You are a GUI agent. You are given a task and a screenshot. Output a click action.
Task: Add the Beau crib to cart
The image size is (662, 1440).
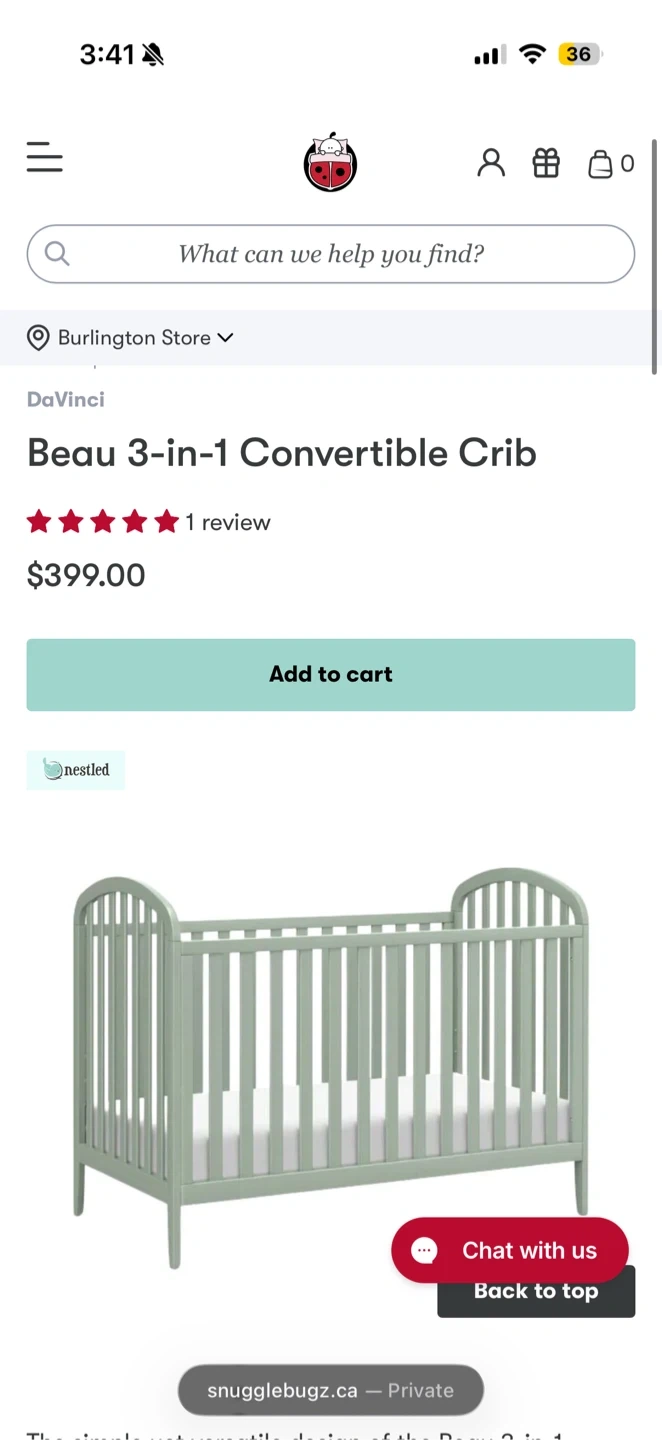tap(331, 675)
